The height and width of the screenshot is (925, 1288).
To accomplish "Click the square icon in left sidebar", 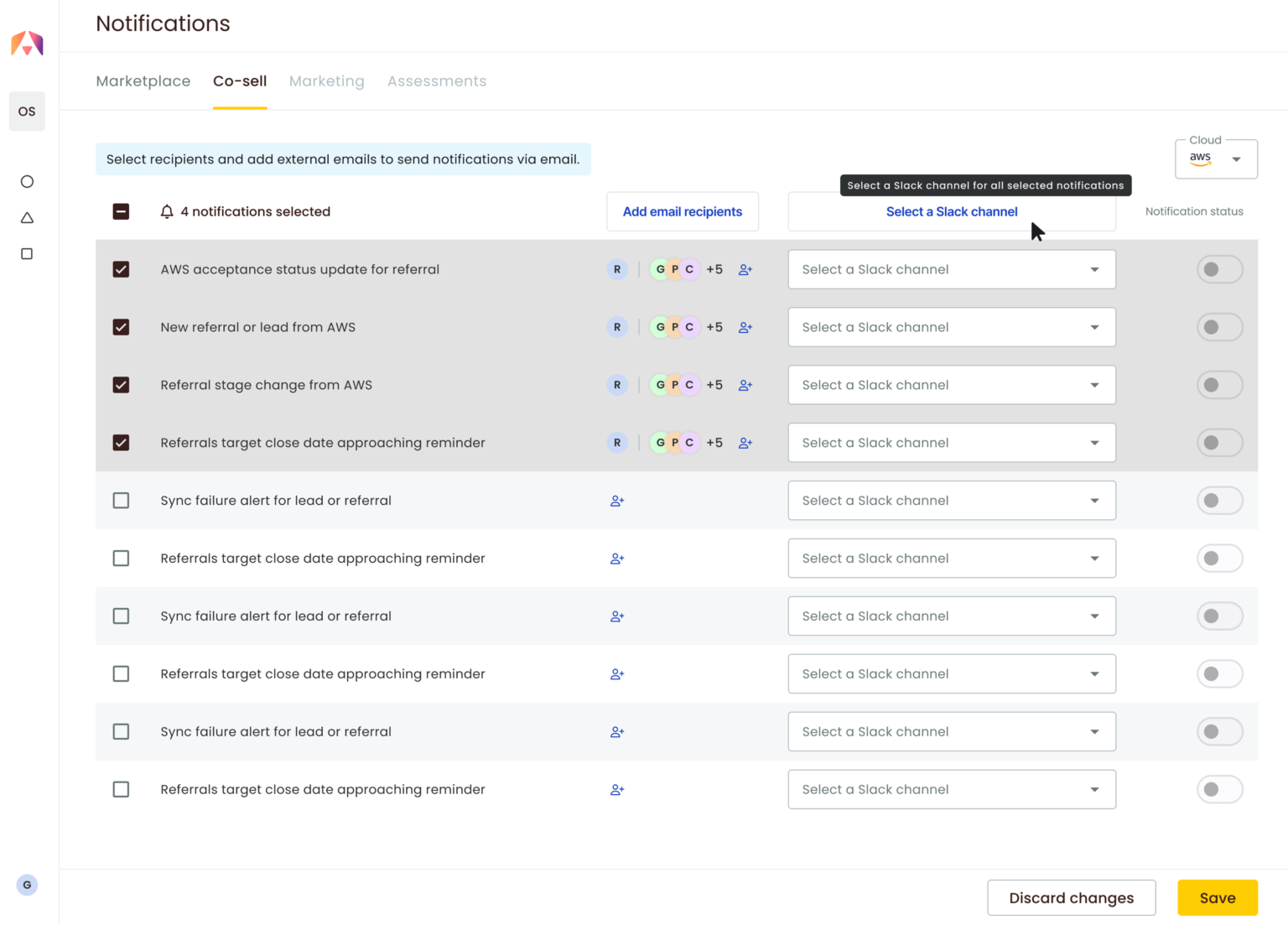I will 27,254.
